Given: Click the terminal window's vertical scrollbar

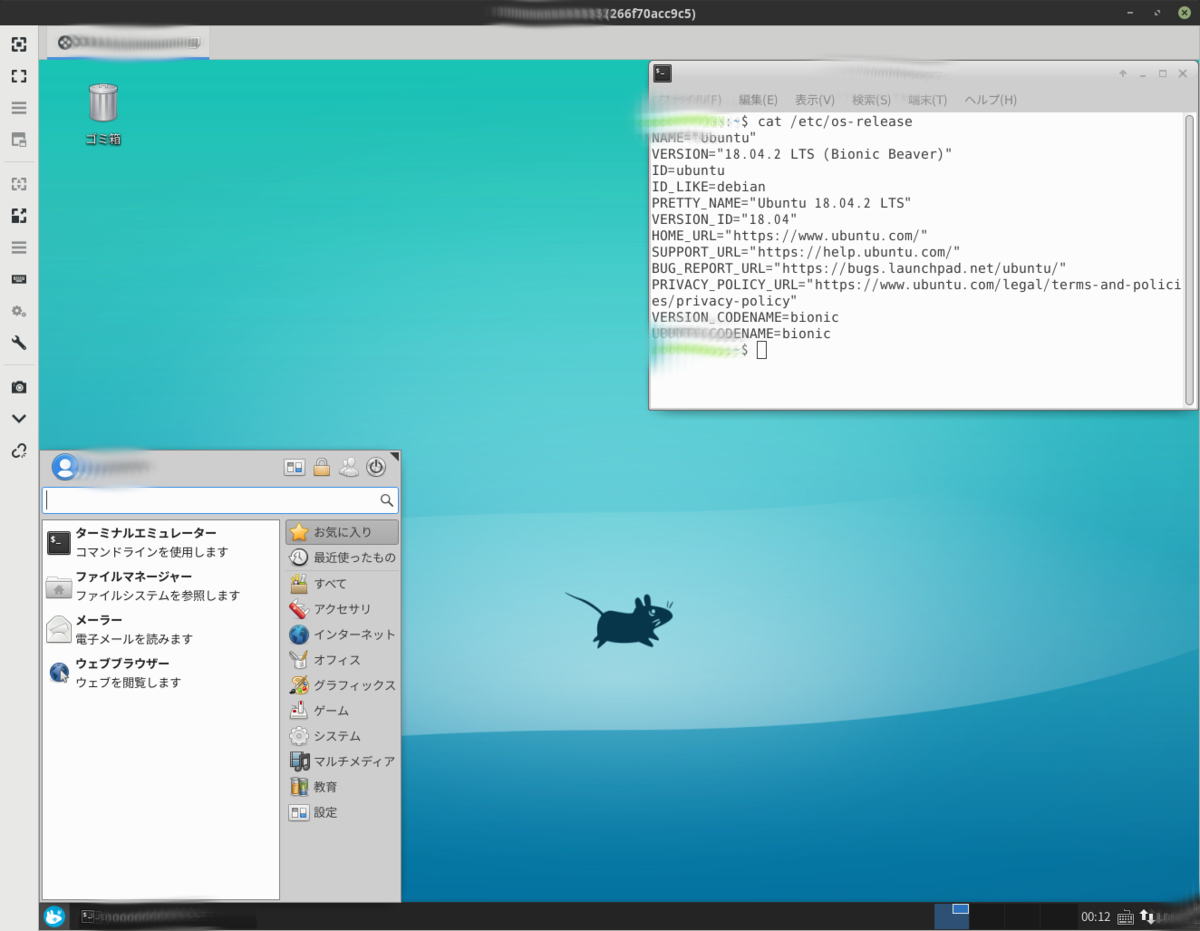Looking at the screenshot, I should 1189,260.
